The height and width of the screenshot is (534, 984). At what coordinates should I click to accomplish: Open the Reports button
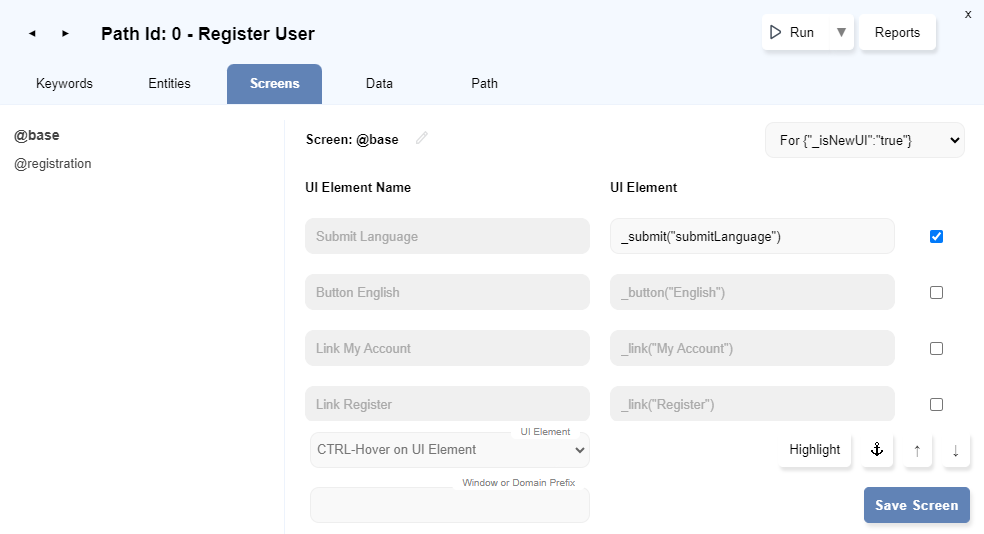click(x=897, y=32)
